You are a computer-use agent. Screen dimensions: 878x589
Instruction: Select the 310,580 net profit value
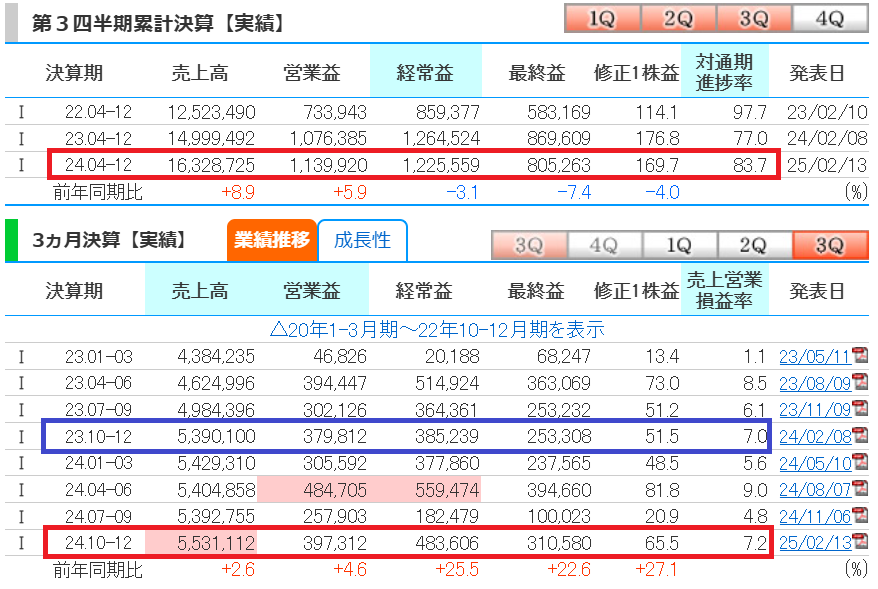point(559,543)
